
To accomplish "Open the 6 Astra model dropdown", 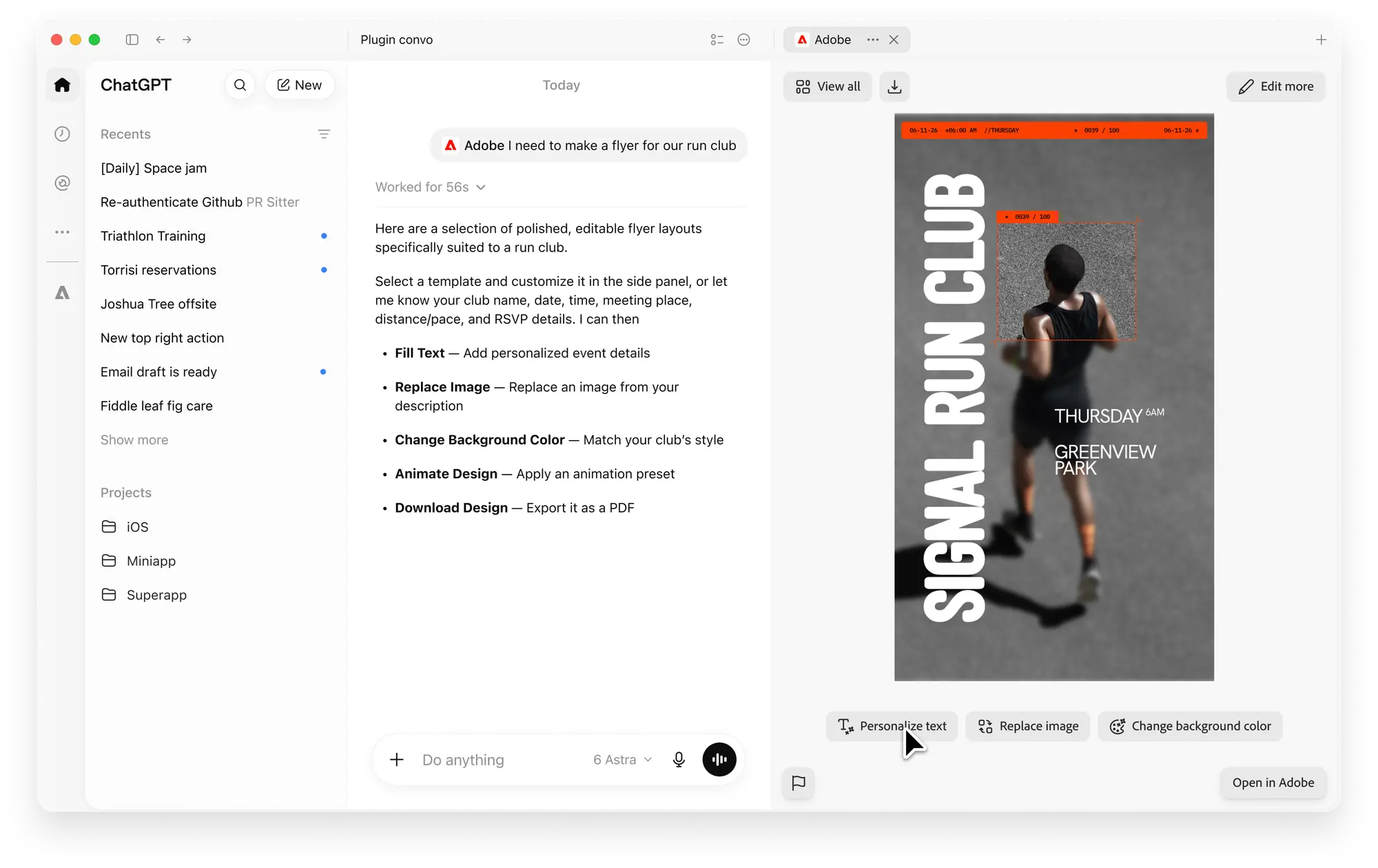I will [622, 759].
